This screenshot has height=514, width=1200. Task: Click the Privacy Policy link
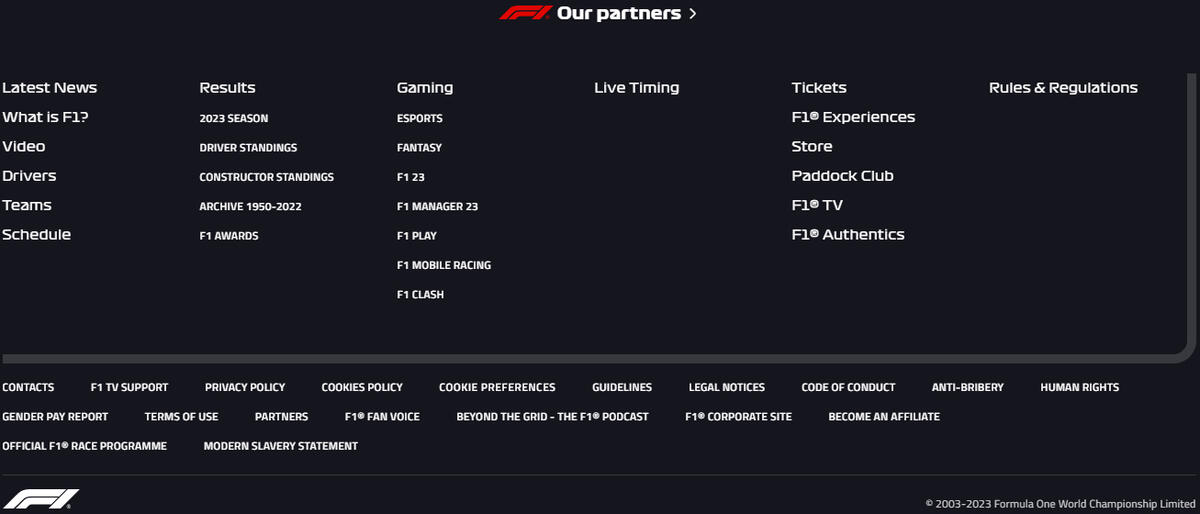tap(245, 387)
